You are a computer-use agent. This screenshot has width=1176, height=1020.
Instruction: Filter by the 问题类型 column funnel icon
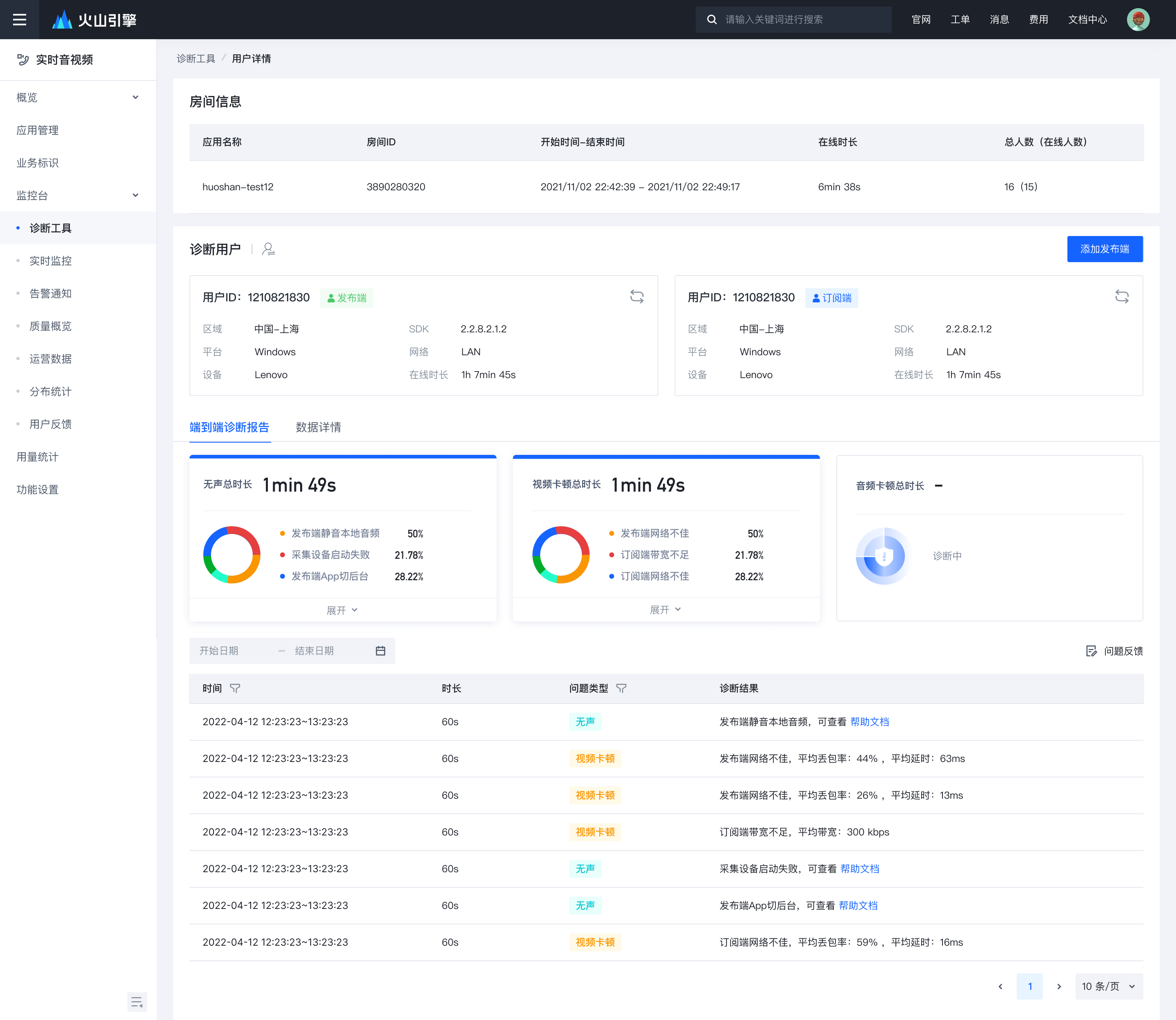click(621, 688)
